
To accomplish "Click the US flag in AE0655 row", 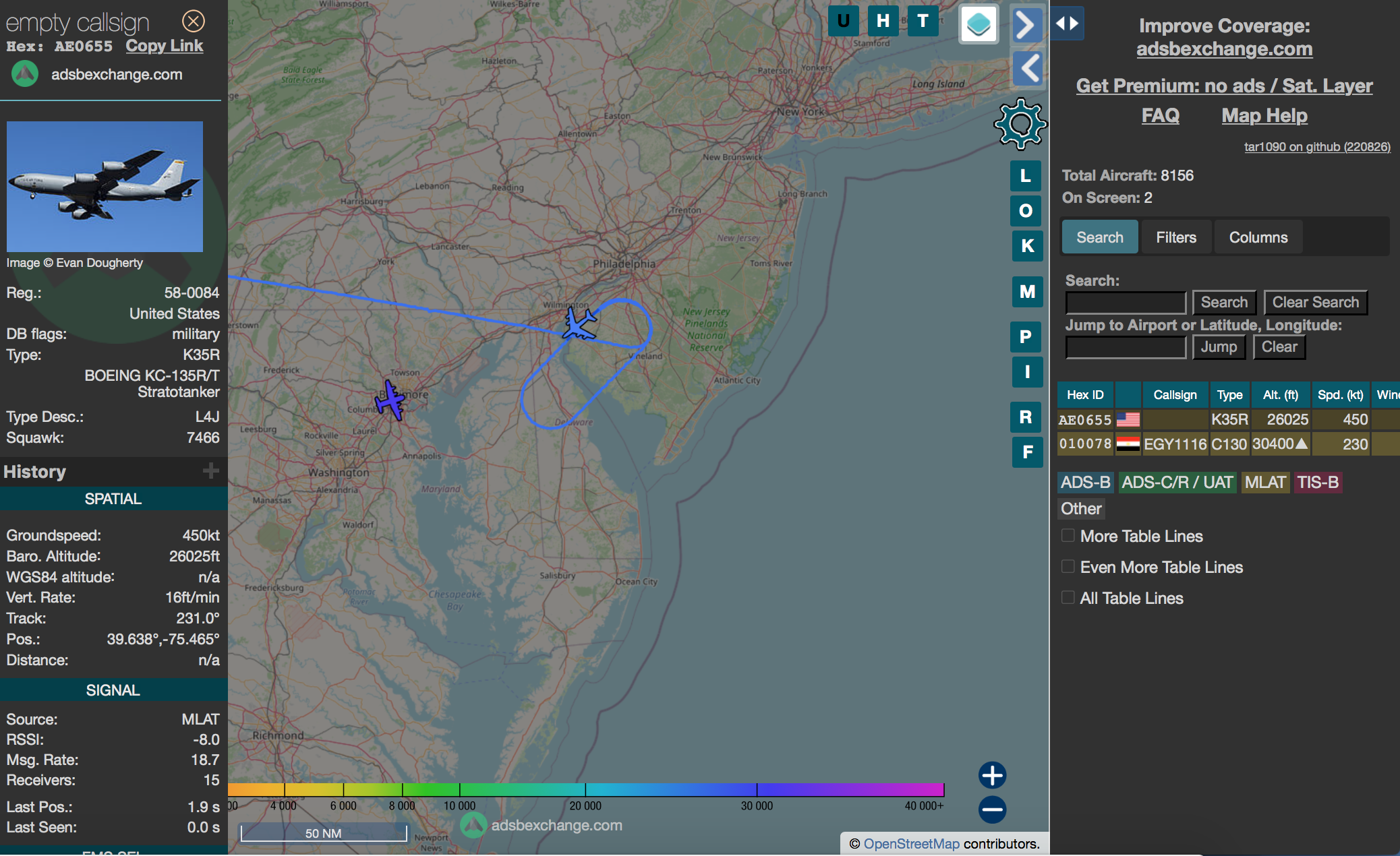I will tap(1128, 420).
